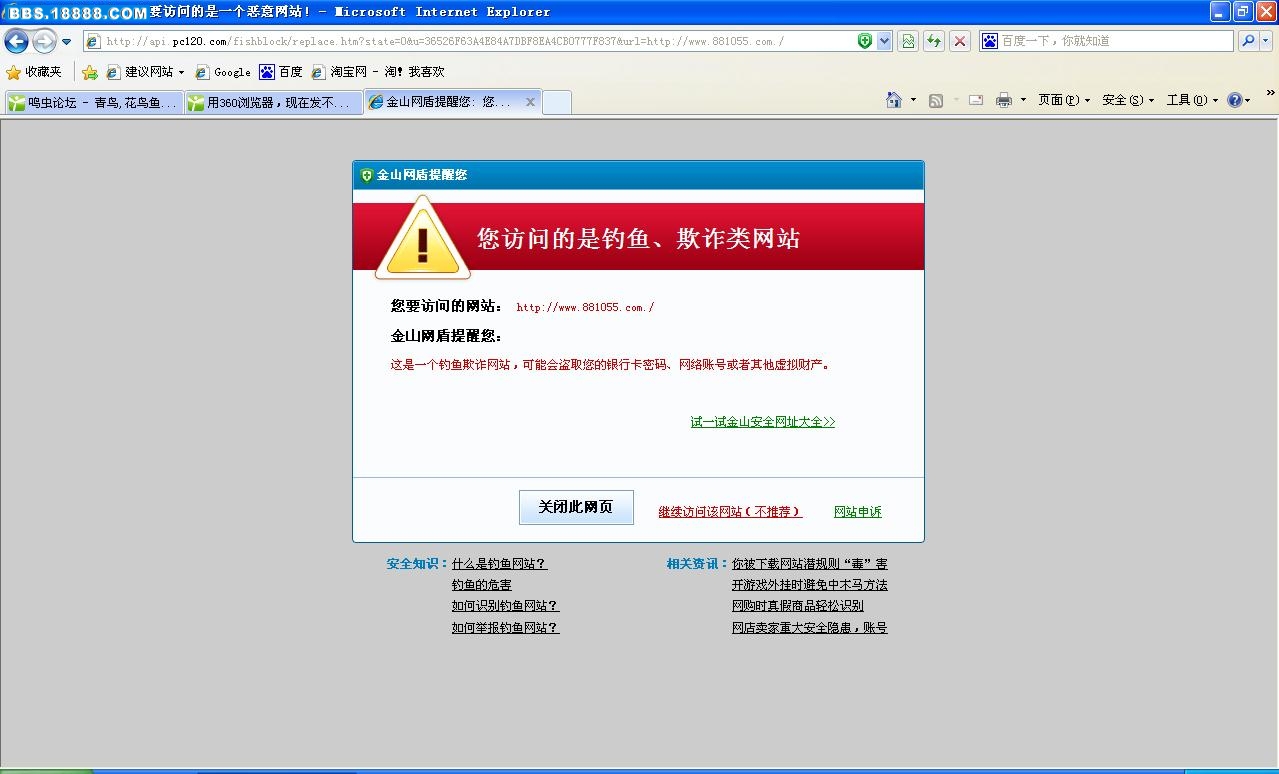Switch to the 鸣虫论坛 tab
The width and height of the screenshot is (1279, 774).
pyautogui.click(x=93, y=102)
